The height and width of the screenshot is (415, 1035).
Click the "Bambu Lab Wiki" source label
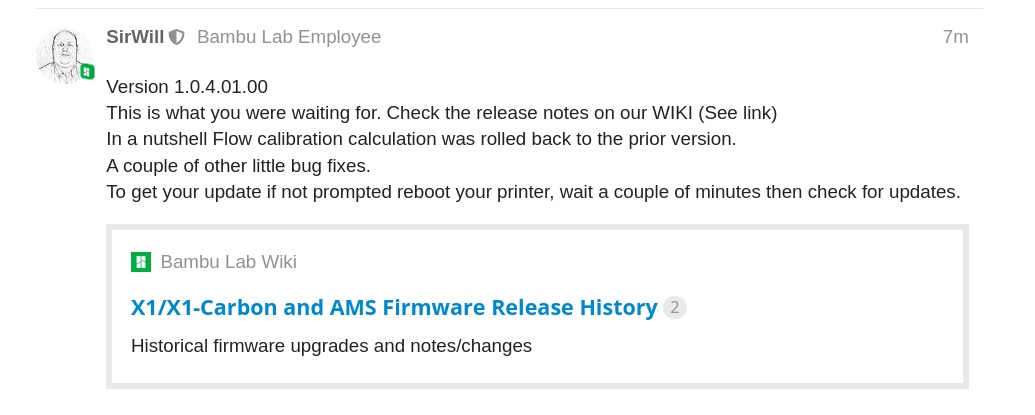tap(228, 262)
